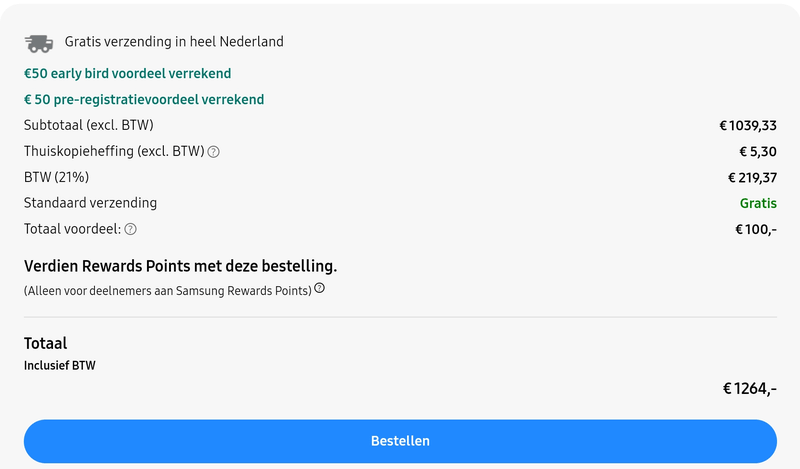Click the Thuiskopieheffing (excl. BTW) label
This screenshot has width=800, height=469.
click(x=114, y=151)
